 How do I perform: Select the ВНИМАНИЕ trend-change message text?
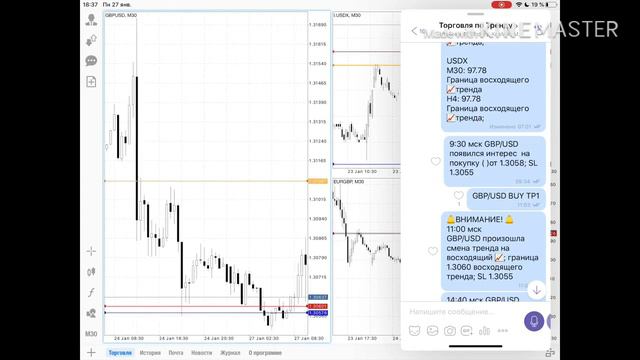coord(492,248)
